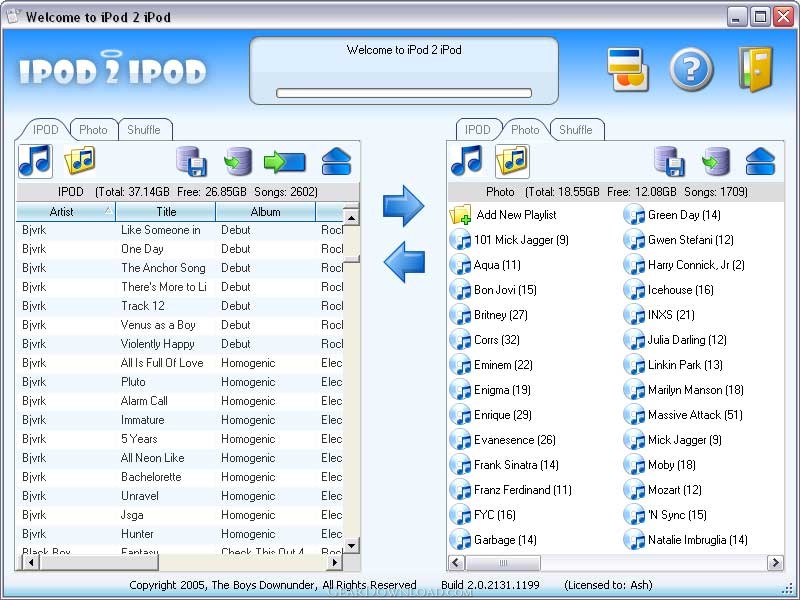
Task: Click the credit card purchase icon
Action: [627, 70]
